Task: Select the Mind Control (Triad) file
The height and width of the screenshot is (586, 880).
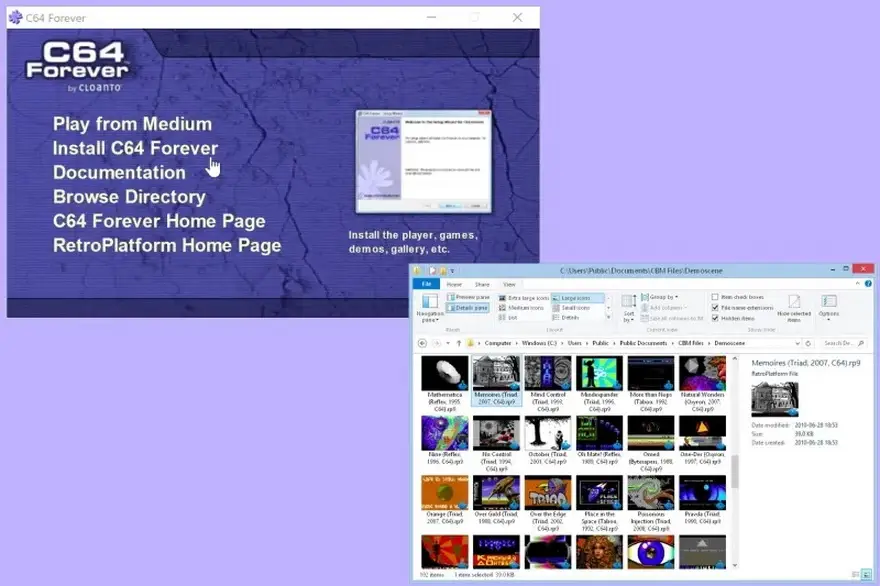Action: pyautogui.click(x=548, y=384)
